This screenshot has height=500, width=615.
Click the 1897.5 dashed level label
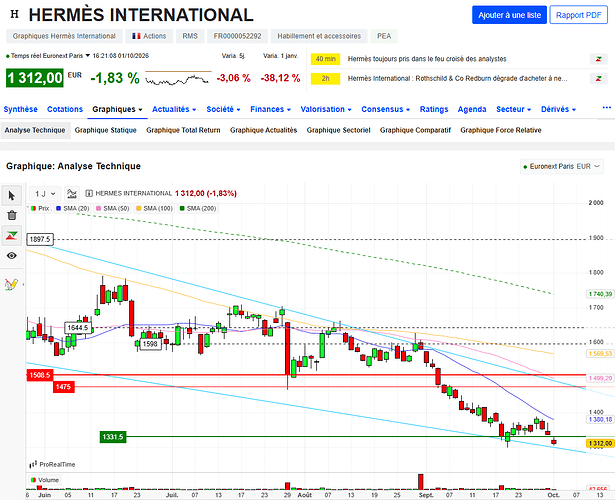click(x=40, y=239)
